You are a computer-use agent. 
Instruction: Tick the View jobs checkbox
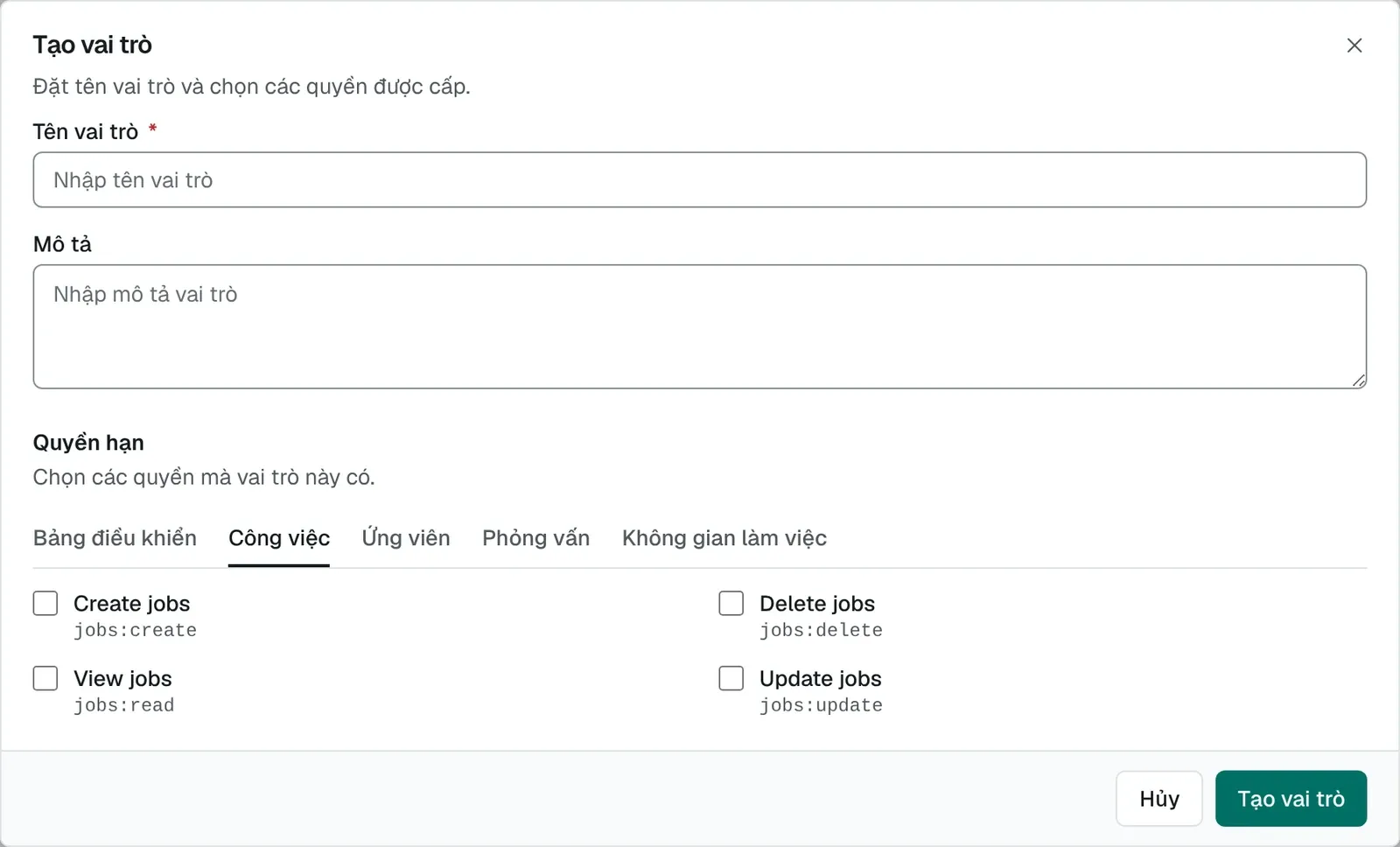(45, 679)
